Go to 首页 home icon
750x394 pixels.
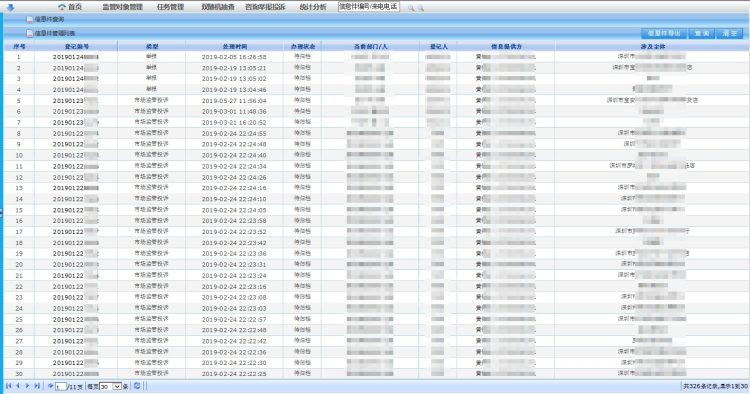62,7
